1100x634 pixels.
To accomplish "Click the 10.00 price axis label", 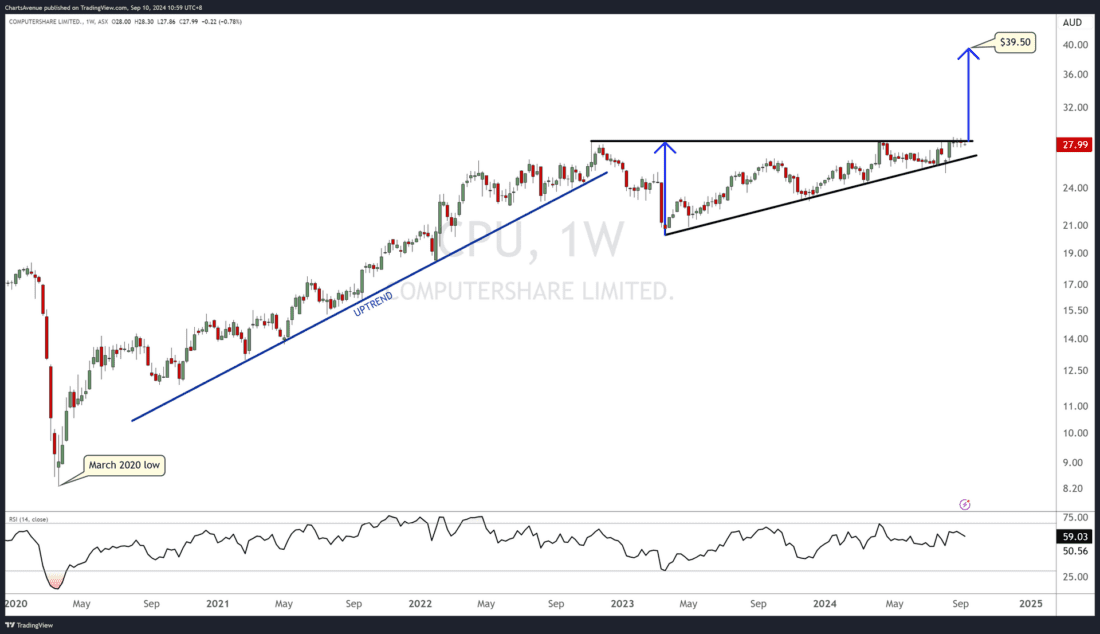I will point(1075,433).
